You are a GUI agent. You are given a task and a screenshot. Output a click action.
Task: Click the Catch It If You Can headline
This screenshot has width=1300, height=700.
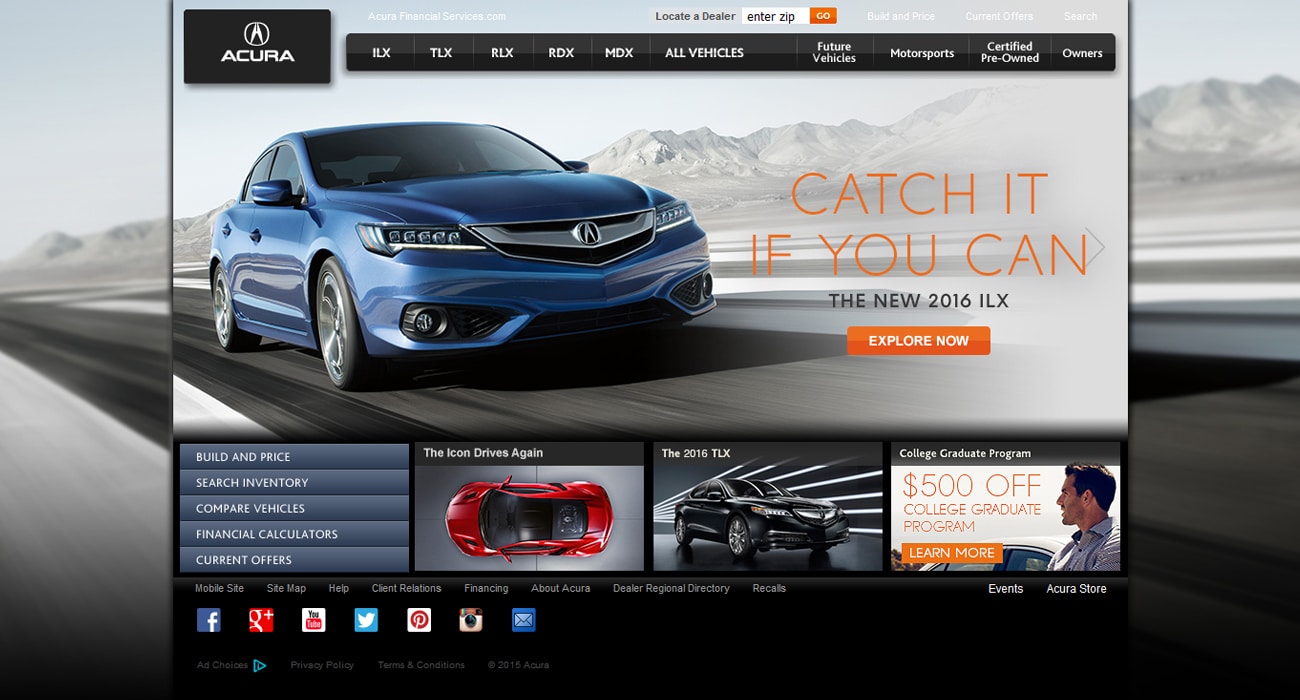[x=919, y=224]
